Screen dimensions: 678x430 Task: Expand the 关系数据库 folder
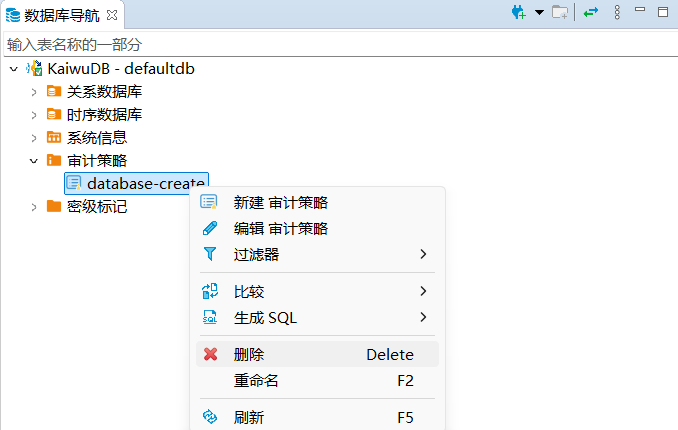pyautogui.click(x=33, y=92)
